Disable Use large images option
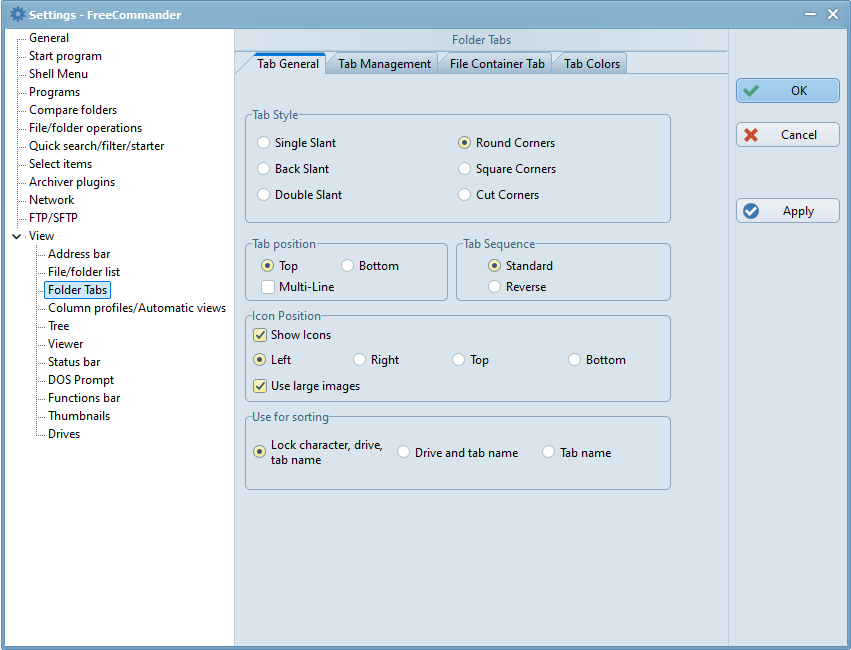The height and width of the screenshot is (650, 851). 260,386
